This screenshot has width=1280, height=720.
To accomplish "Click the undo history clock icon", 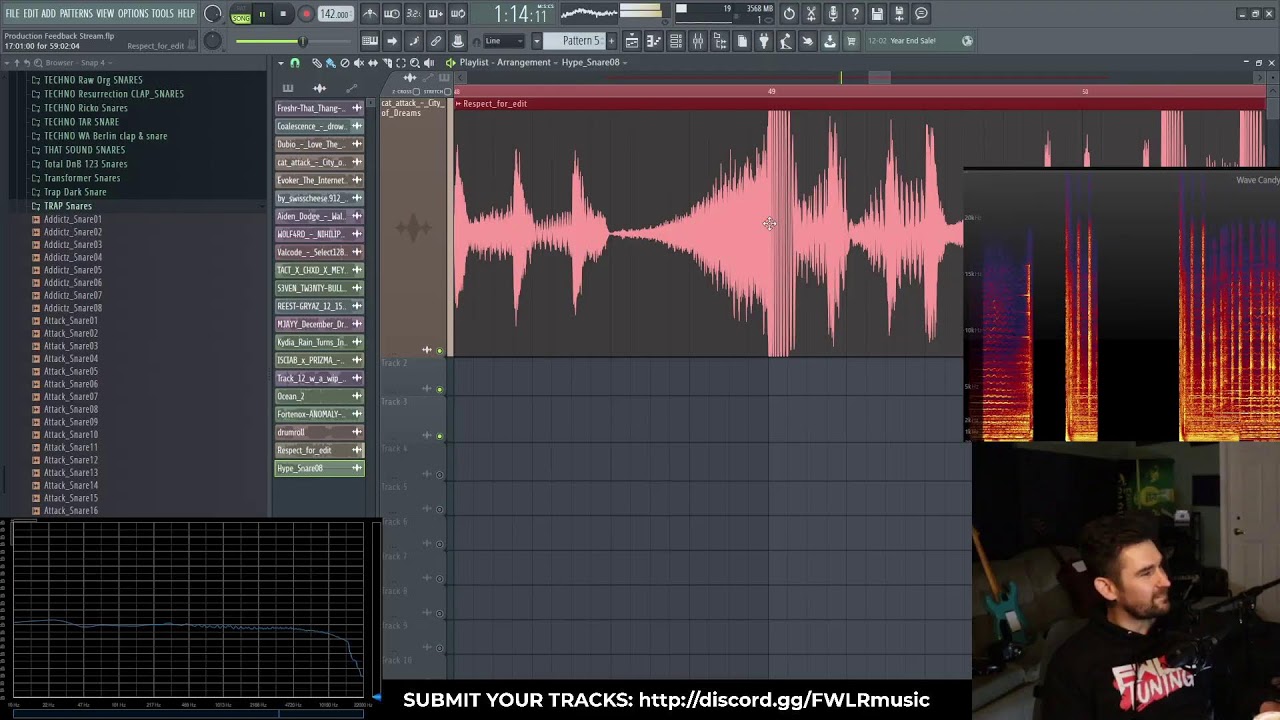I will click(x=789, y=13).
